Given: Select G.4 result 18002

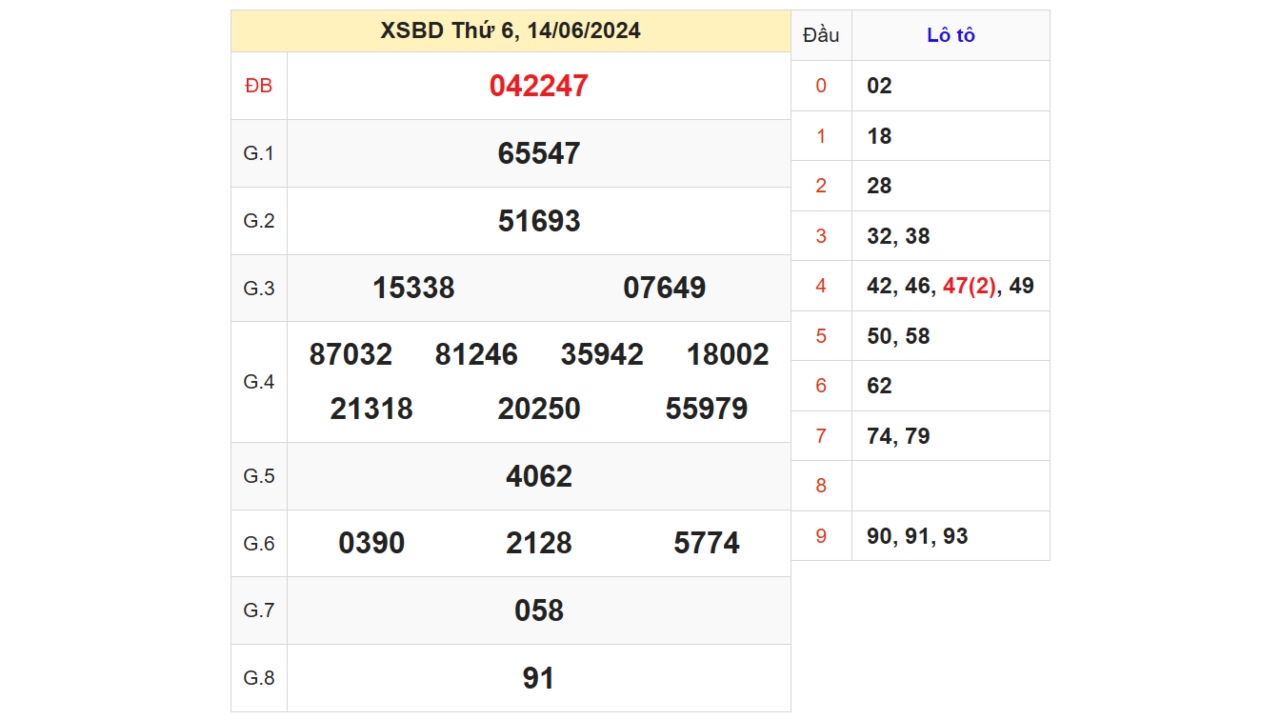Looking at the screenshot, I should coord(728,355).
